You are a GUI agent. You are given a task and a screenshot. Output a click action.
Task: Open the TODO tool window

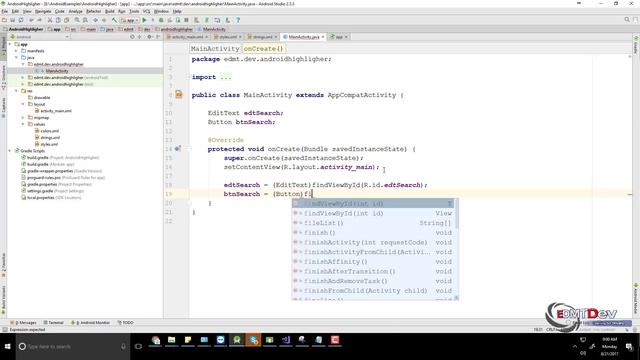pos(126,322)
